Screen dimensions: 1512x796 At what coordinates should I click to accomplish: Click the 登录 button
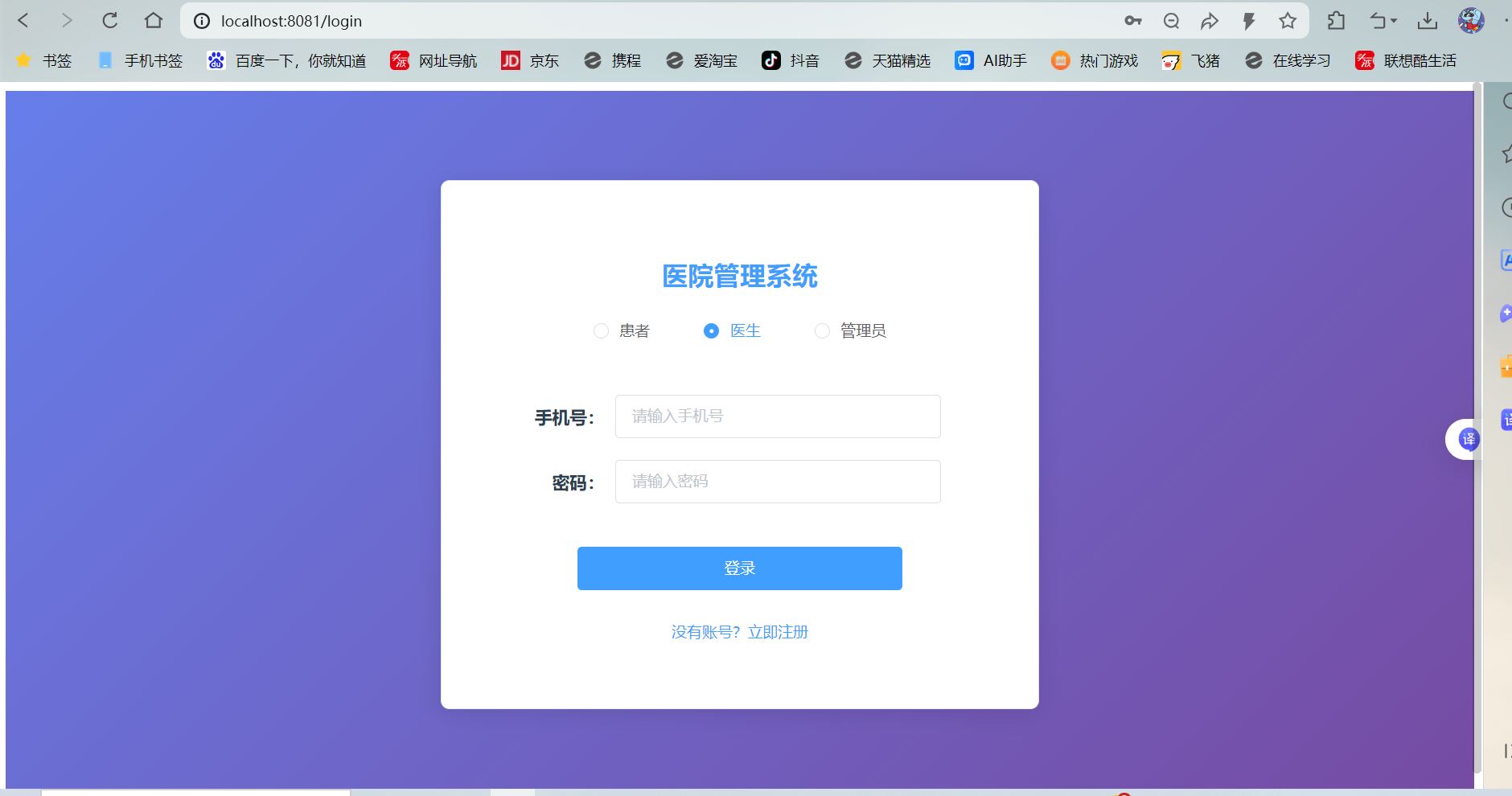739,568
